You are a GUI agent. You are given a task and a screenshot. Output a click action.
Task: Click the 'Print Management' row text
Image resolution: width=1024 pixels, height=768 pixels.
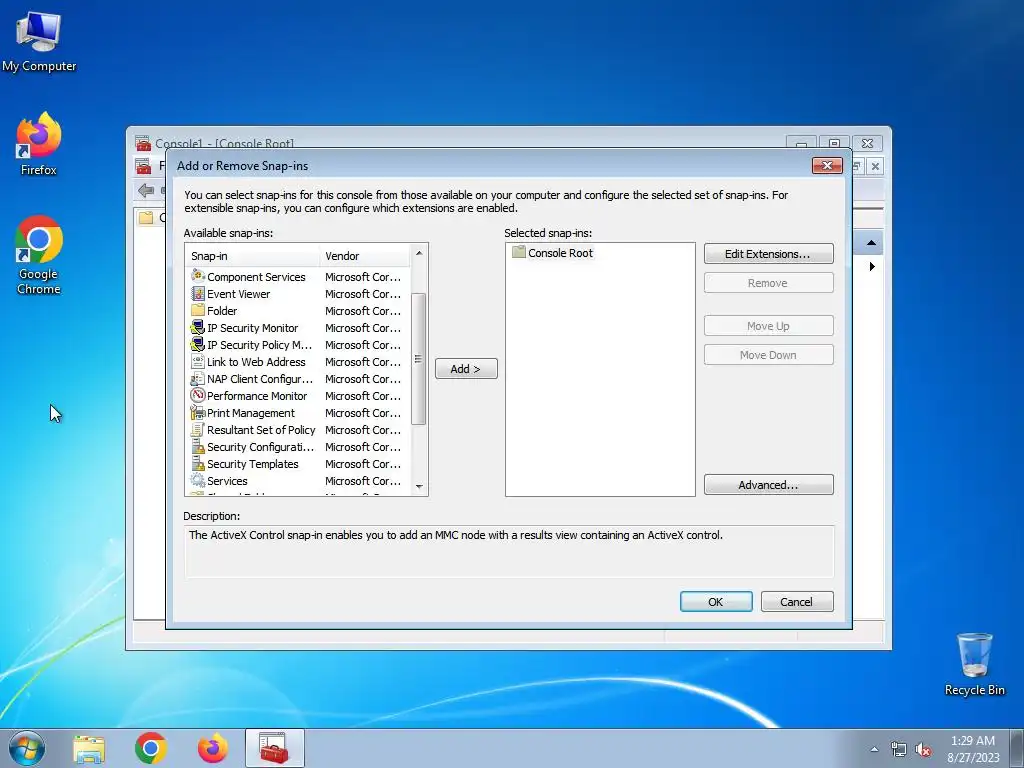click(251, 413)
